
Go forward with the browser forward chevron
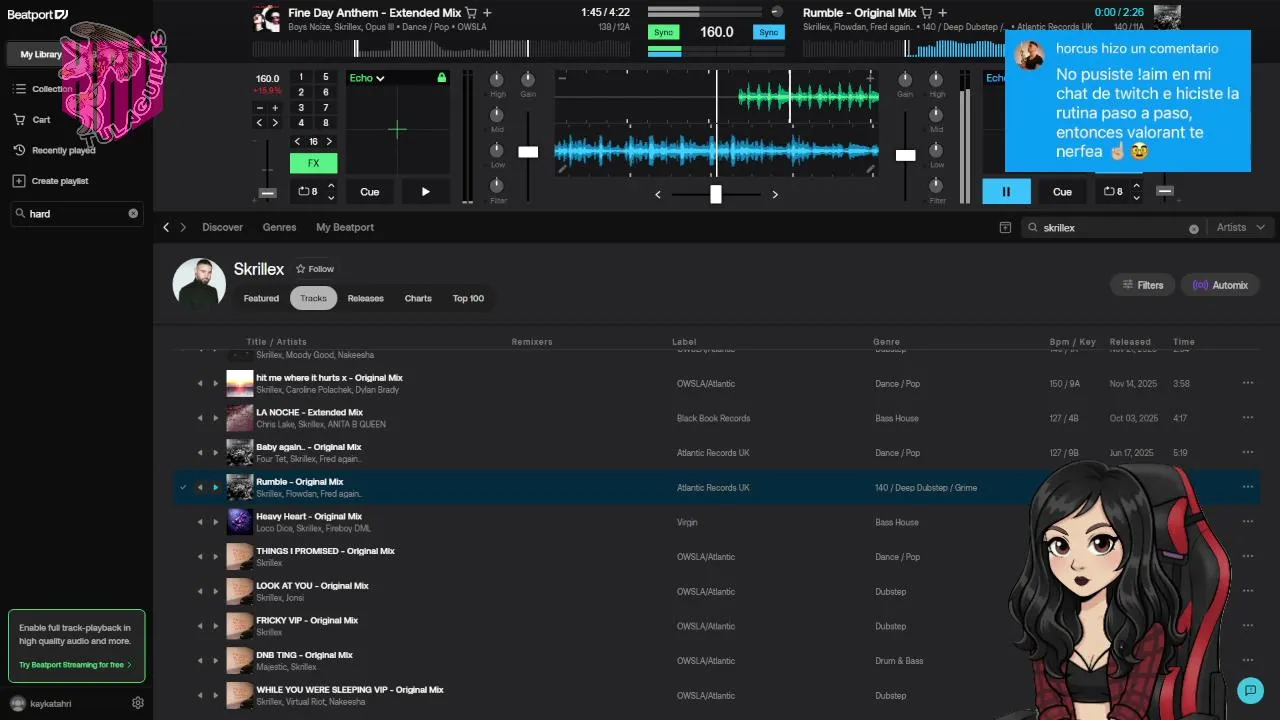coord(183,228)
